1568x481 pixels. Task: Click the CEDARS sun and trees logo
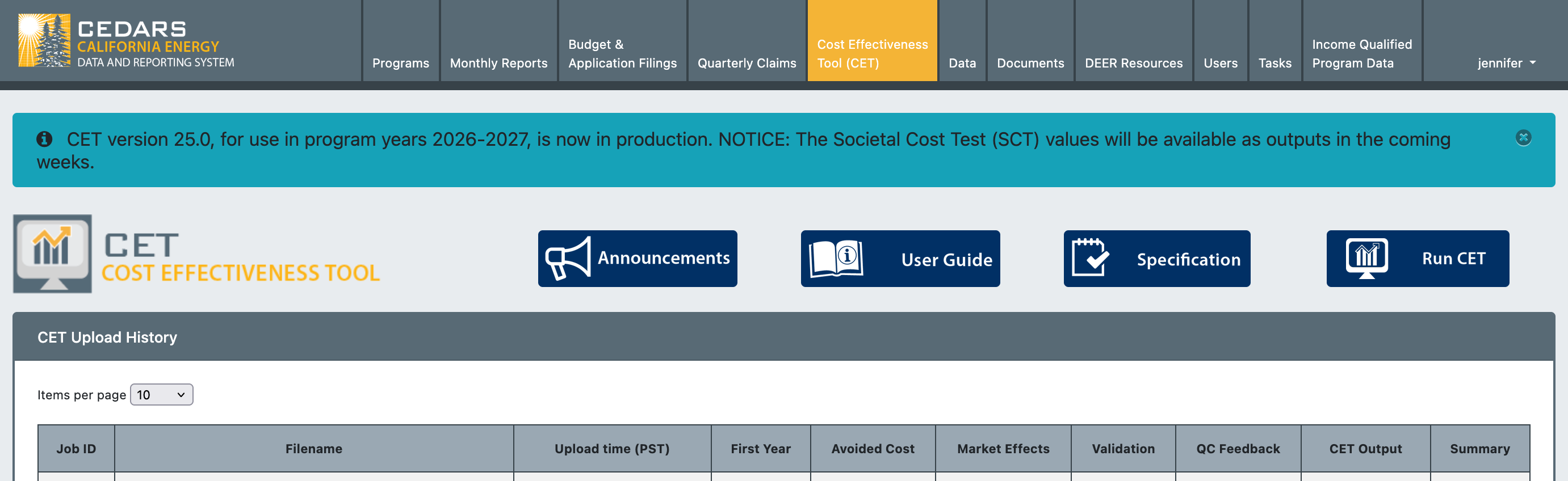click(x=44, y=40)
